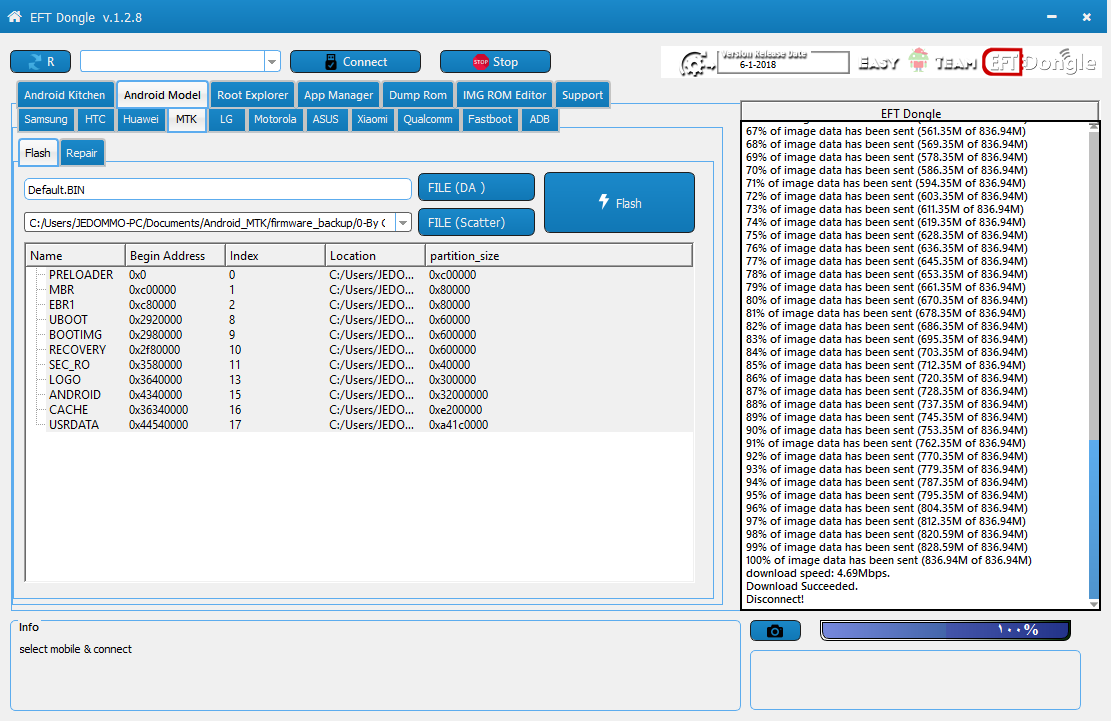Viewport: 1111px width, 721px height.
Task: Click the "Download Succeeded." log line
Action: point(801,586)
